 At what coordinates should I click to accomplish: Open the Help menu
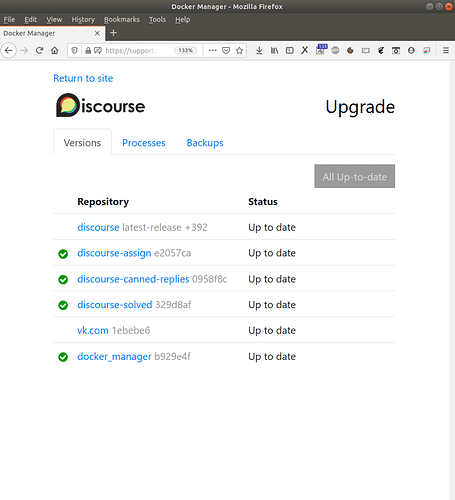[183, 20]
